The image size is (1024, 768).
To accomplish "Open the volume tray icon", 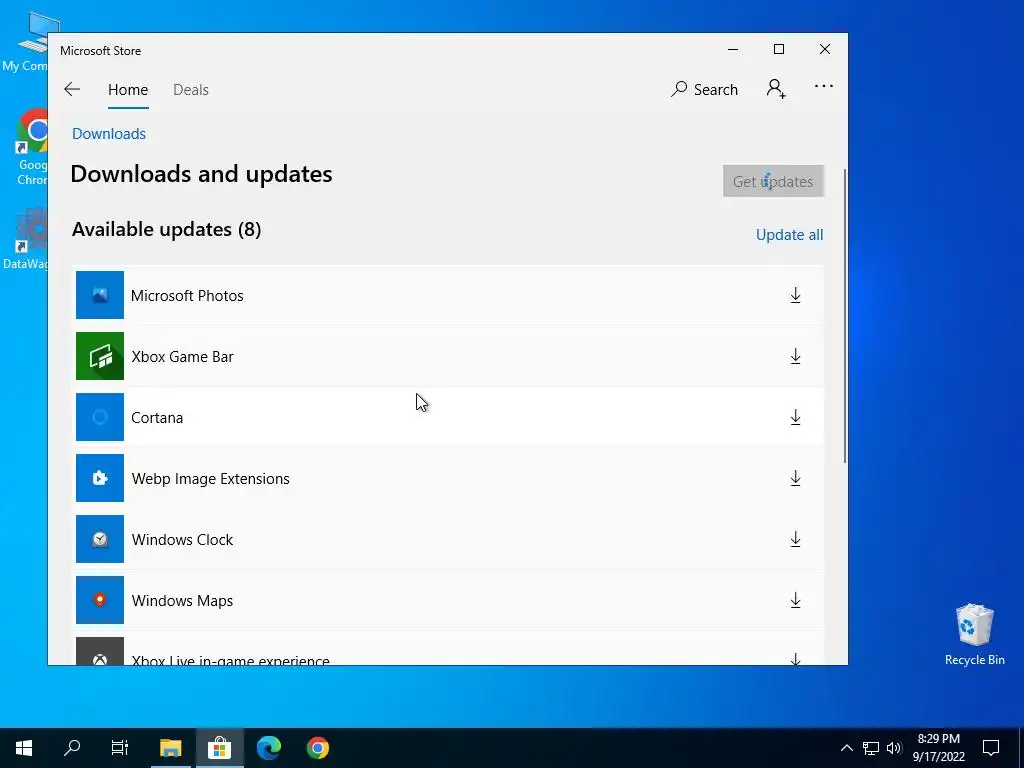I will (x=894, y=748).
